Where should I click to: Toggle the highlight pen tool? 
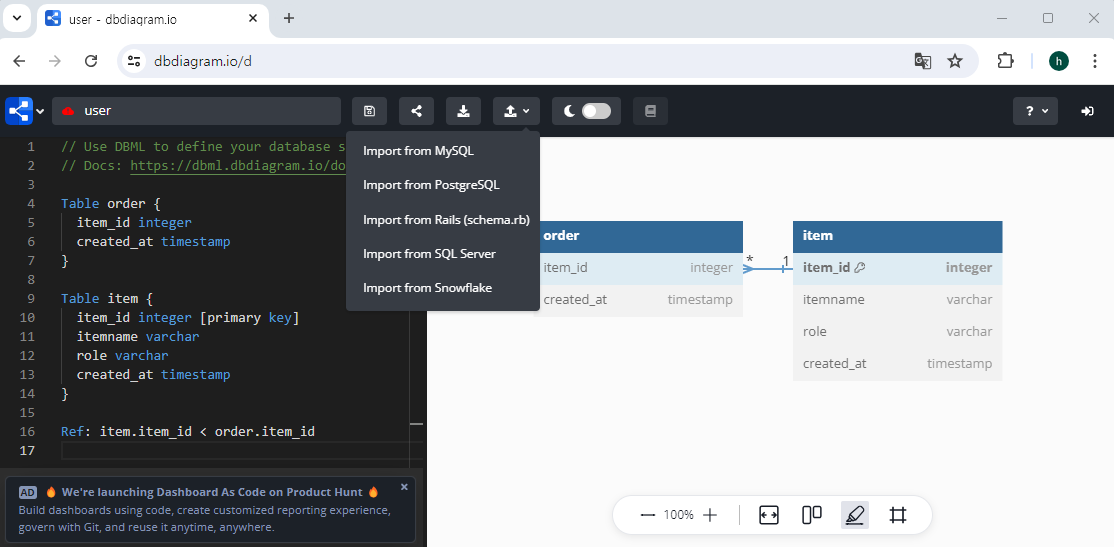point(855,515)
